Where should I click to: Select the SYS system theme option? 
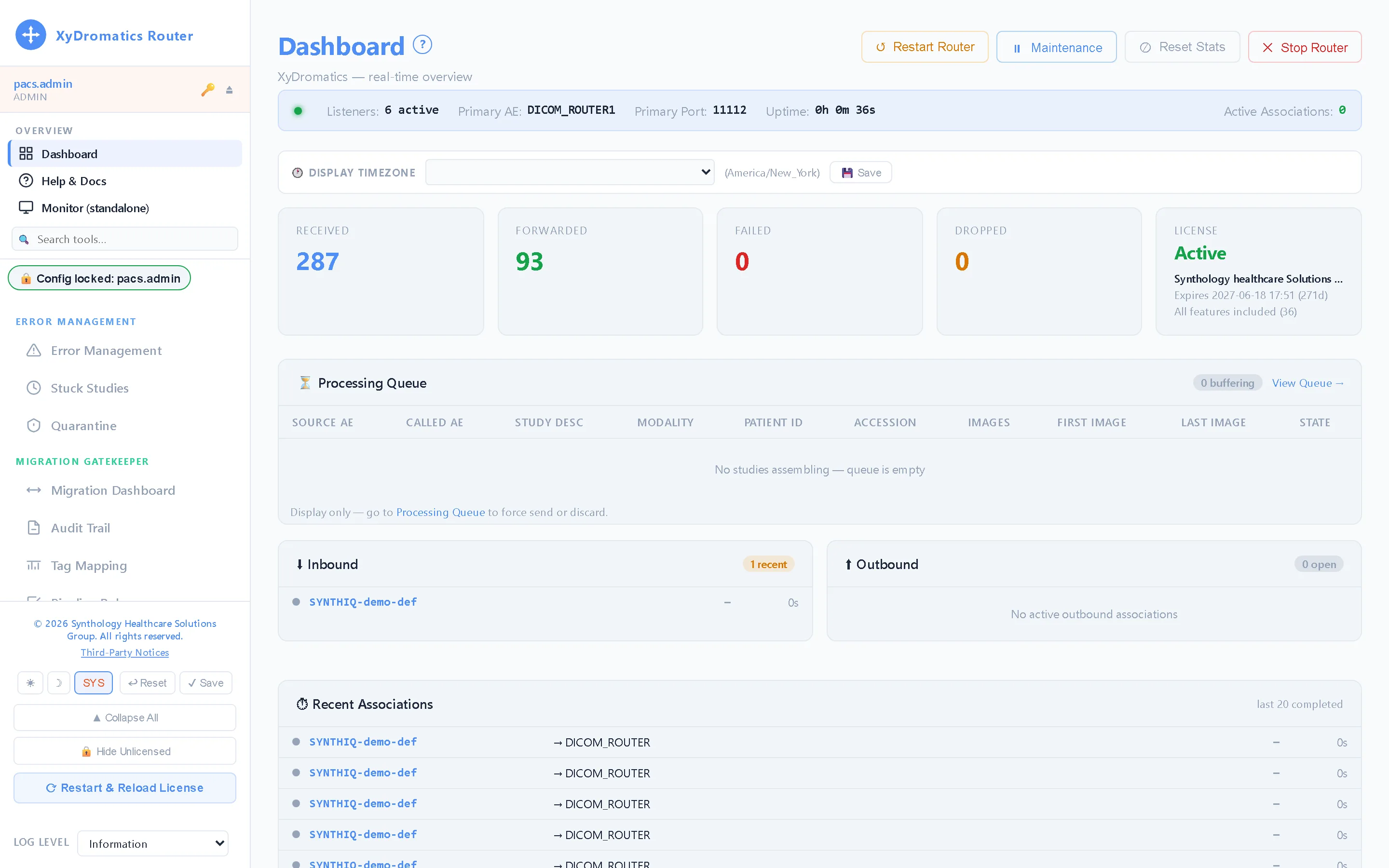(x=94, y=682)
